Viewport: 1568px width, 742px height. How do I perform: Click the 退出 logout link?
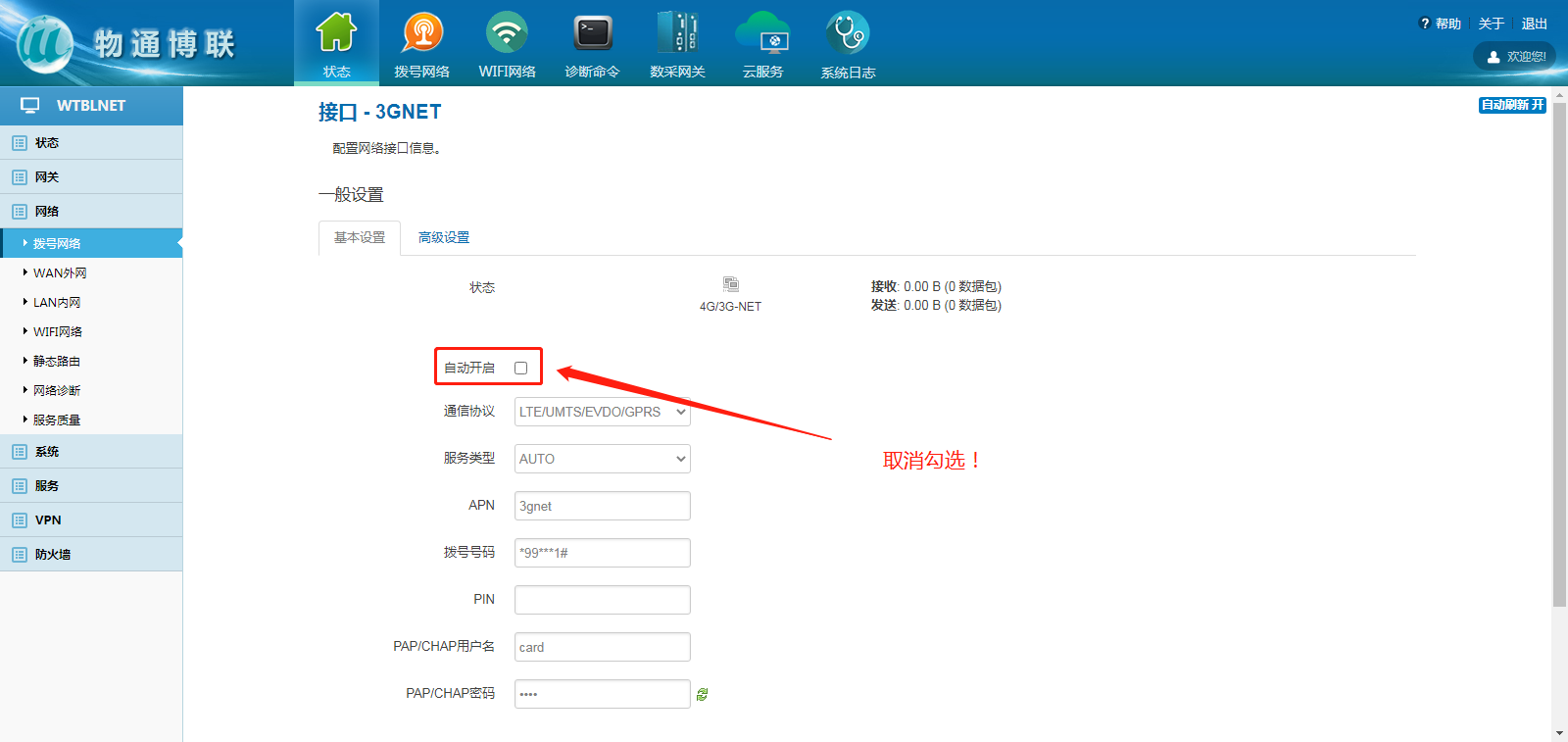click(x=1535, y=24)
